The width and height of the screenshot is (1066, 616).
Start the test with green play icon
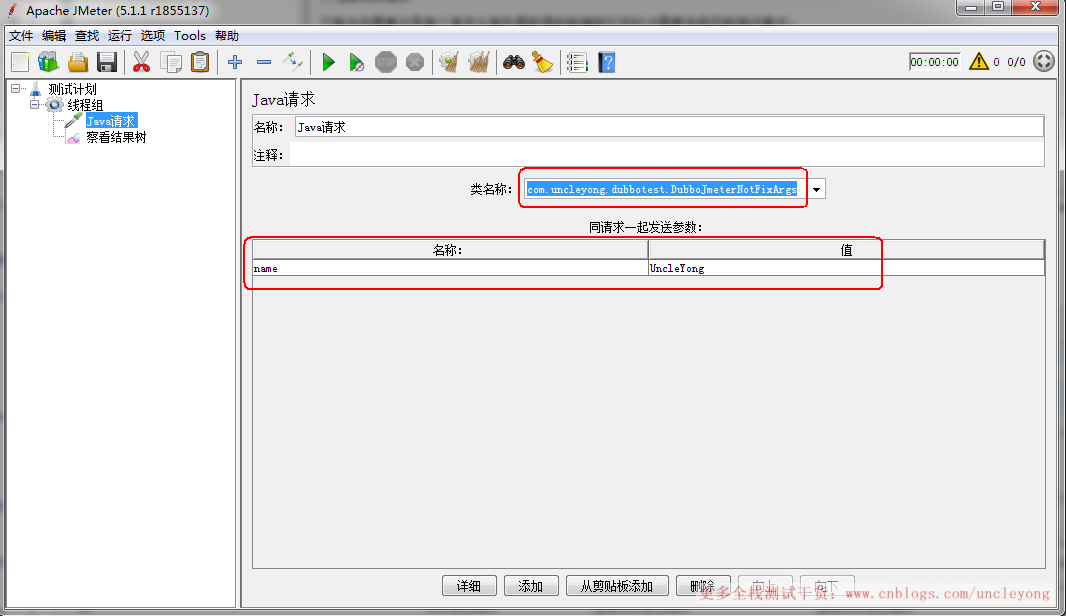point(328,63)
